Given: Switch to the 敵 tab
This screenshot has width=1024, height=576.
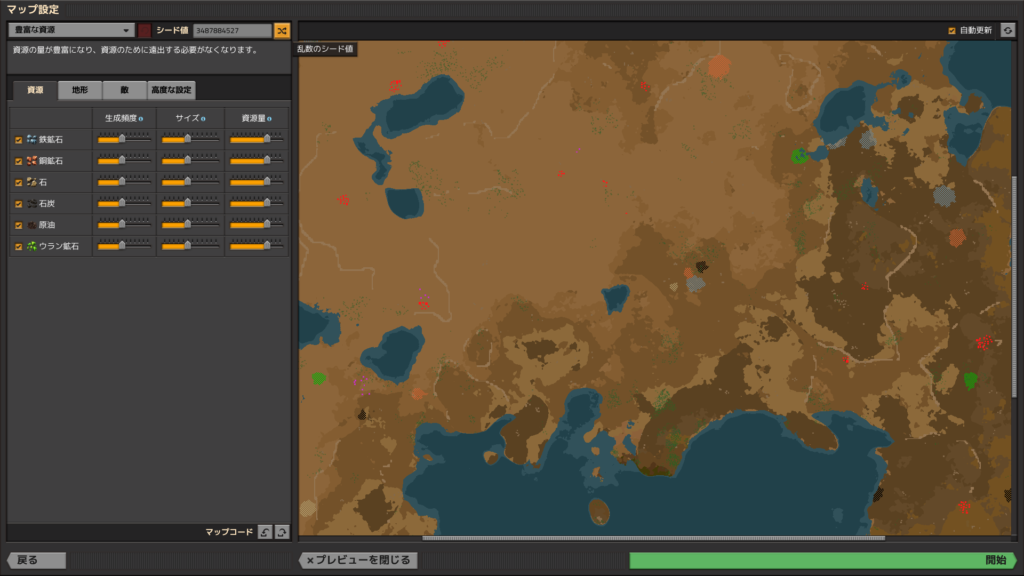Looking at the screenshot, I should tap(124, 90).
